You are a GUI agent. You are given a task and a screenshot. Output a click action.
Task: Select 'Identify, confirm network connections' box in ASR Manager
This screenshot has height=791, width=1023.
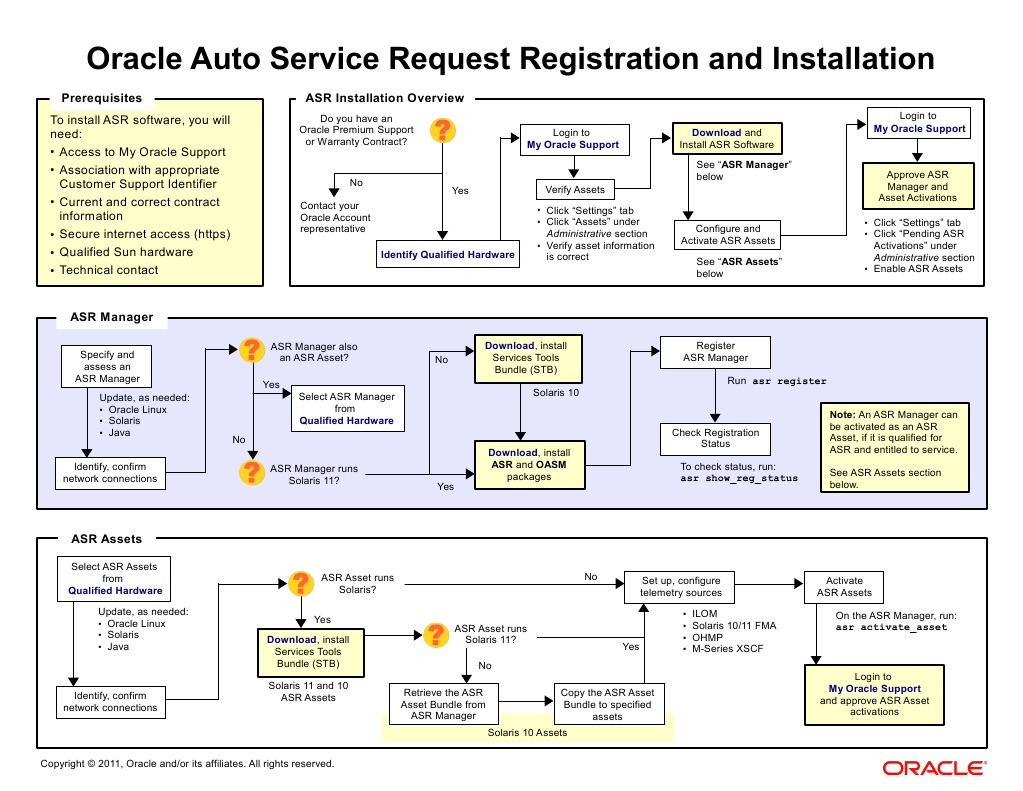click(x=110, y=473)
